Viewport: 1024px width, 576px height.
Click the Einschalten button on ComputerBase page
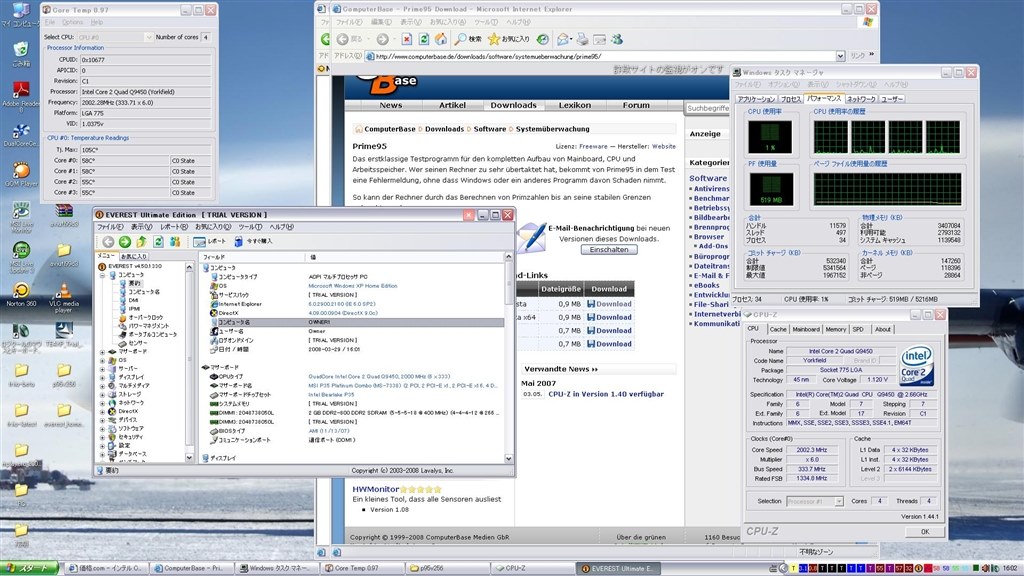[609, 249]
